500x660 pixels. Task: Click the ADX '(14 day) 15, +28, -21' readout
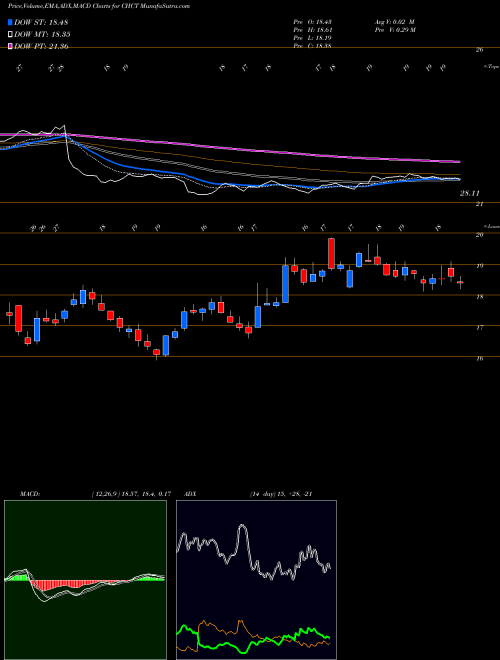pyautogui.click(x=280, y=494)
